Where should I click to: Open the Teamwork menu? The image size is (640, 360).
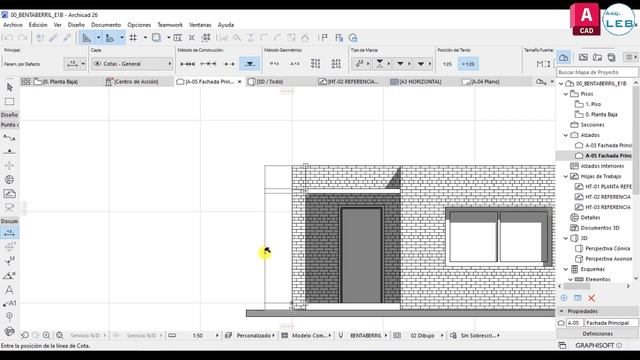pos(170,25)
